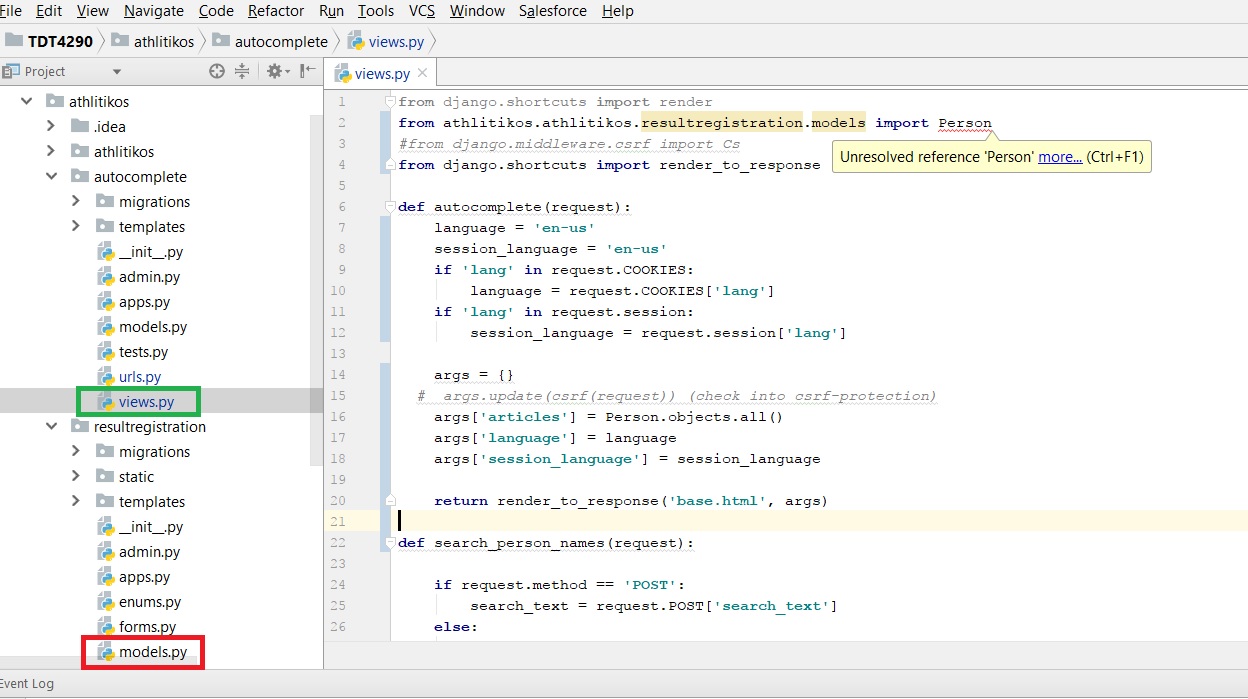Image resolution: width=1248 pixels, height=699 pixels.
Task: Select admin.py under autocomplete
Action: [139, 277]
